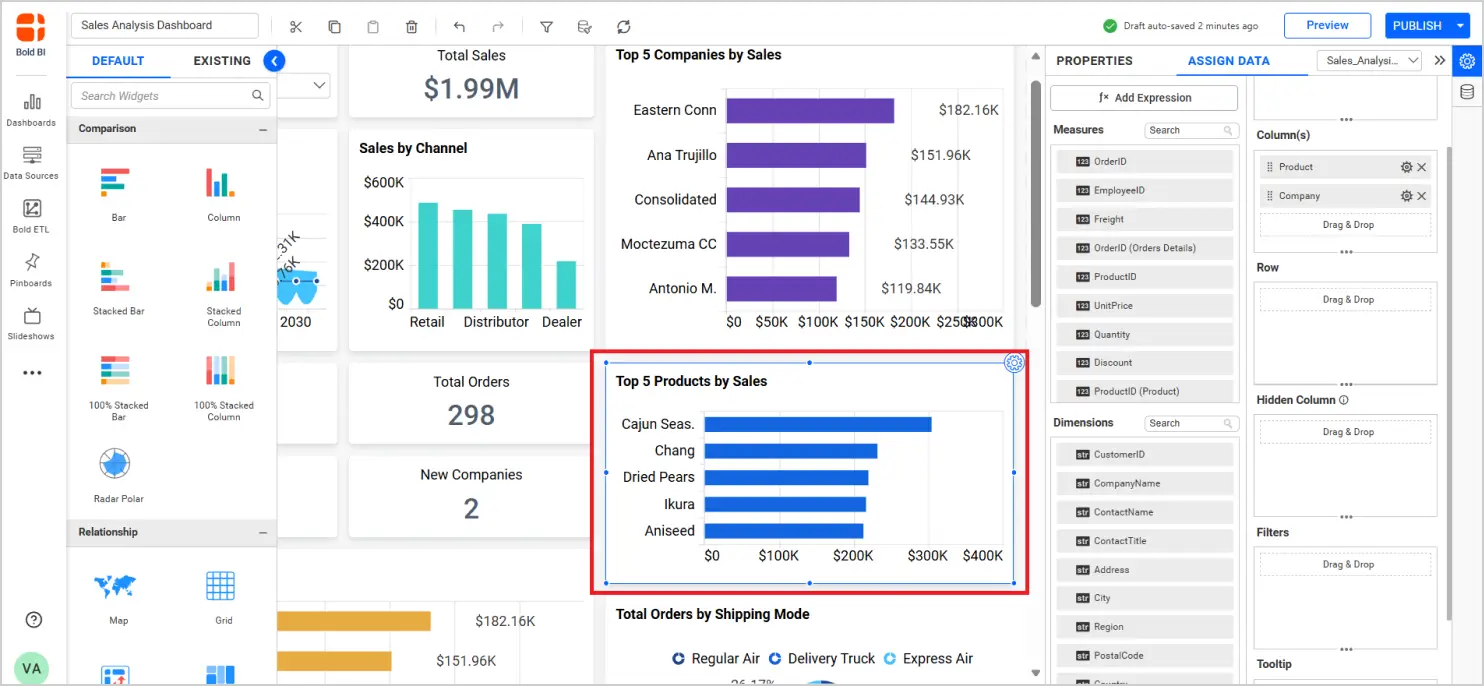Open the widget properties gear in right strip
Screen dimensions: 1484x686
click(1467, 60)
